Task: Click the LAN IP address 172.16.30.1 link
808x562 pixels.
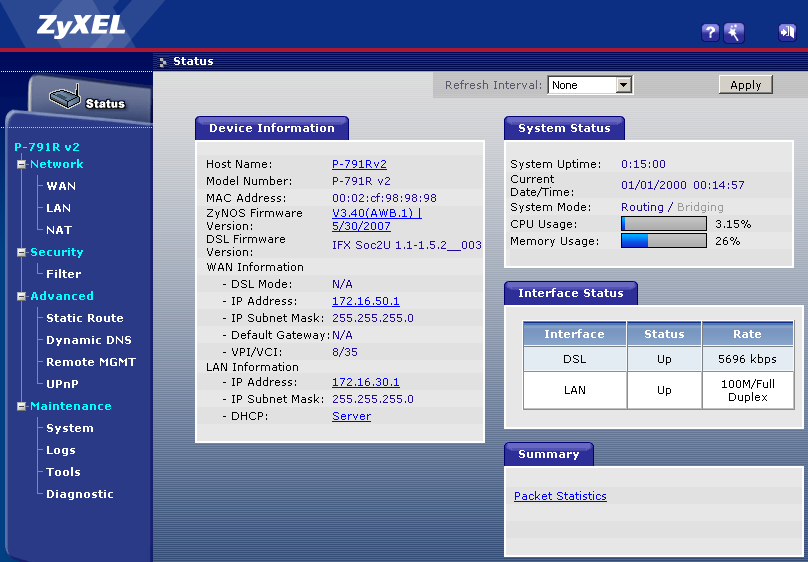Action: (366, 382)
